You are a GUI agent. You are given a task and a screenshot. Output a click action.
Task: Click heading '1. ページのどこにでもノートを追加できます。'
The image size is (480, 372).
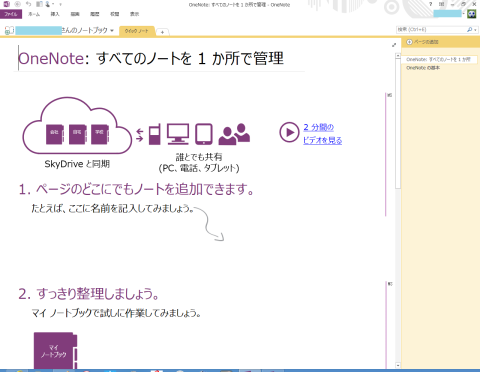click(136, 189)
